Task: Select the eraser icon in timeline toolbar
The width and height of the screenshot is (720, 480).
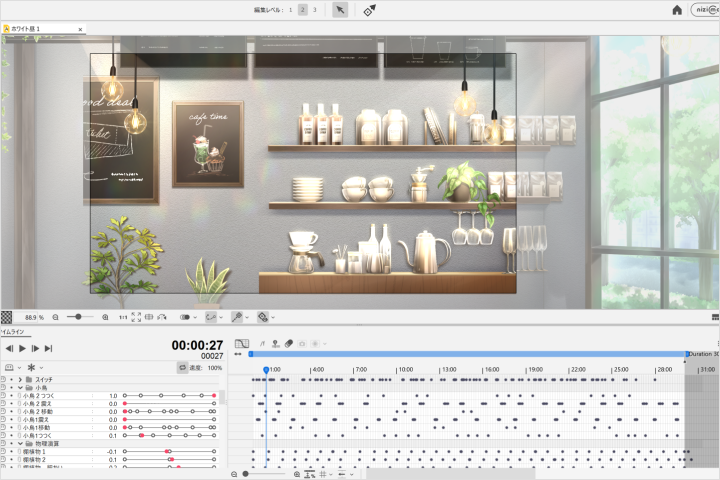Action: coord(289,344)
